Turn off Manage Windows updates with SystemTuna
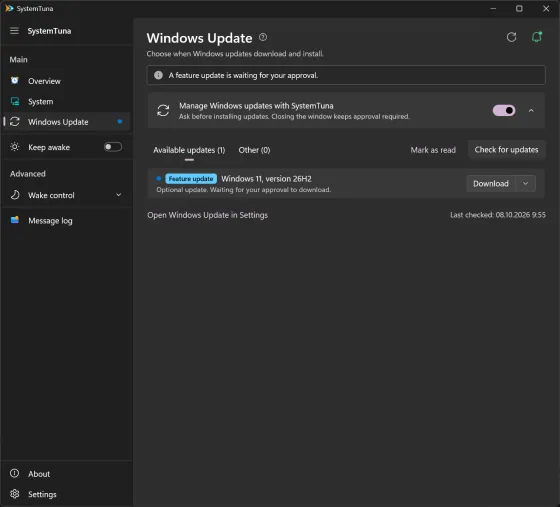The image size is (560, 507). coord(504,110)
